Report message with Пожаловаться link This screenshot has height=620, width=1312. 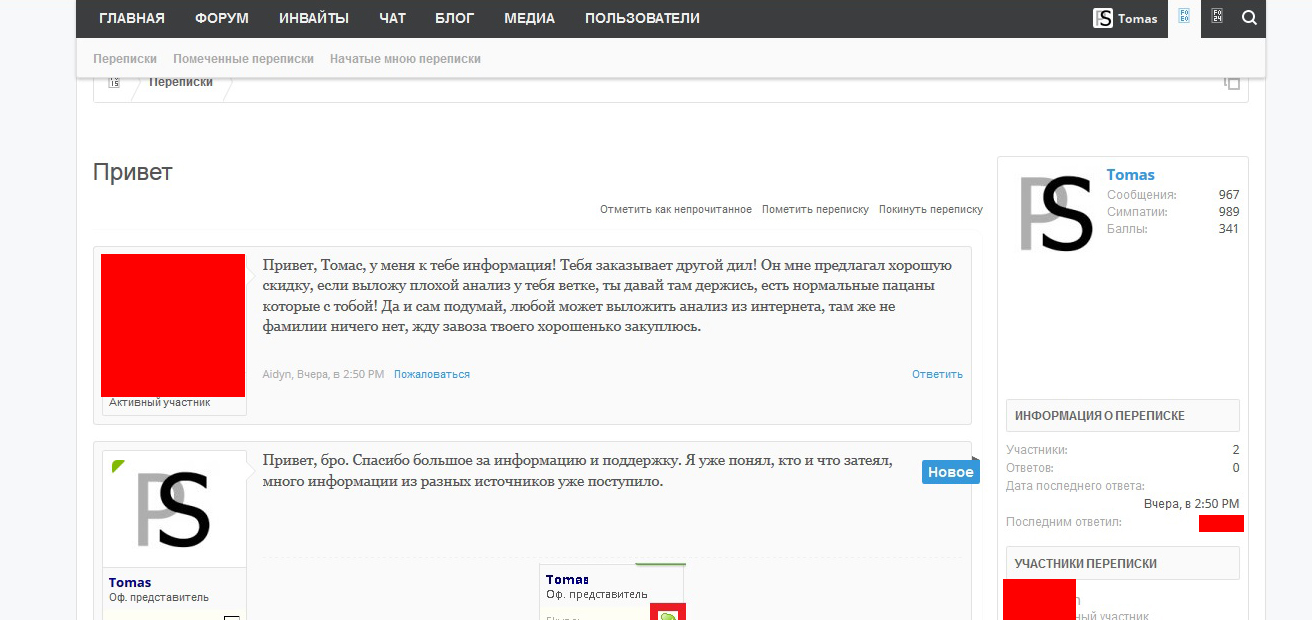(x=431, y=374)
